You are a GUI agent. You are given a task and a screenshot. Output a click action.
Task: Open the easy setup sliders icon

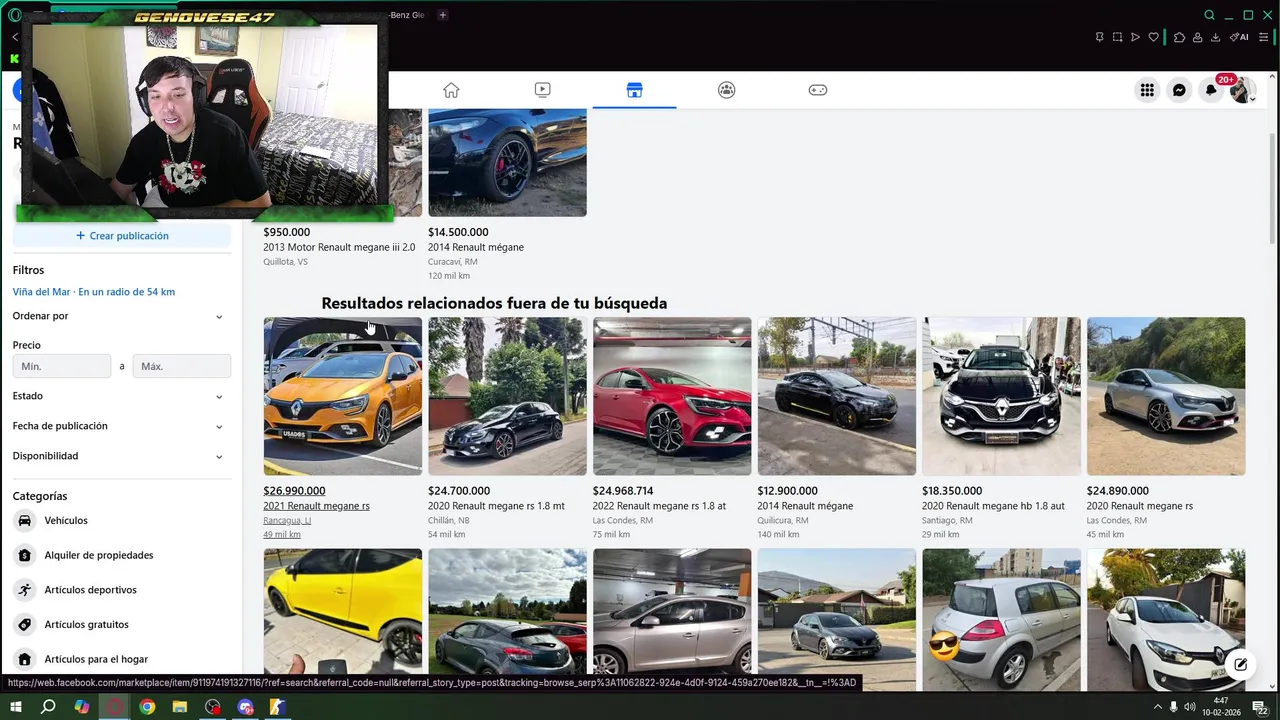(x=1263, y=37)
